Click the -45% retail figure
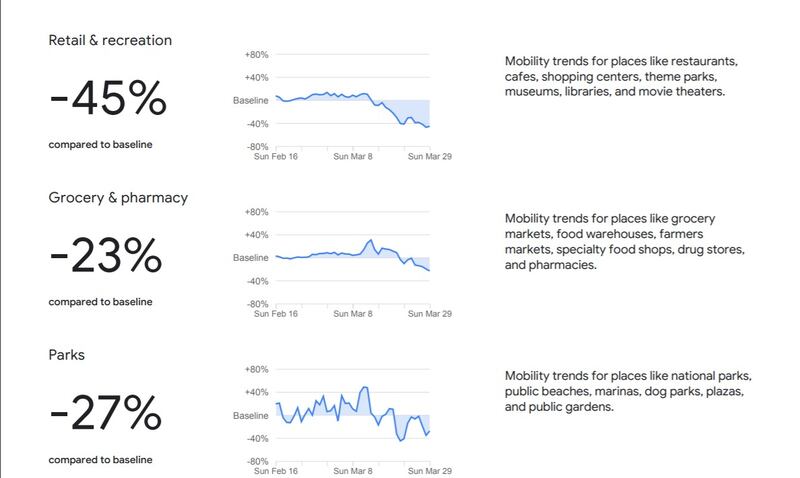The image size is (800, 478). [107, 99]
